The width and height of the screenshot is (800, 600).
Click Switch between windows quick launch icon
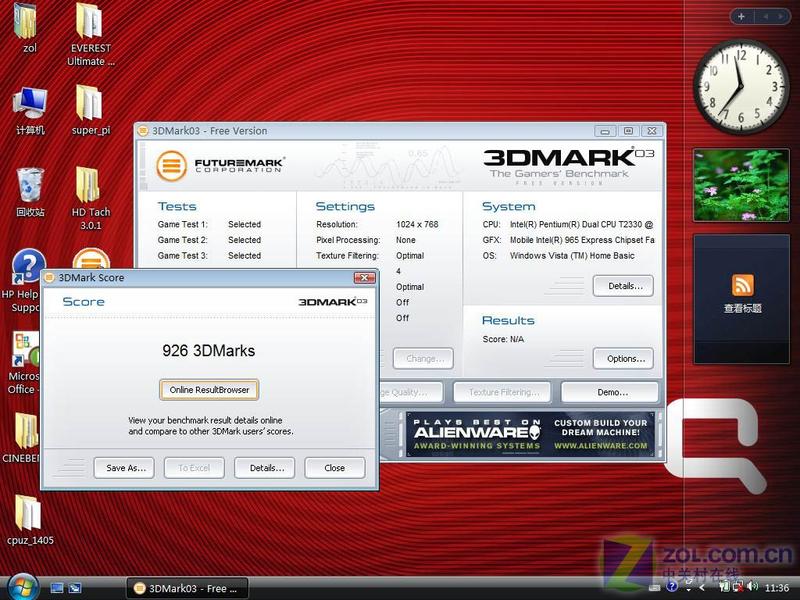pos(75,588)
